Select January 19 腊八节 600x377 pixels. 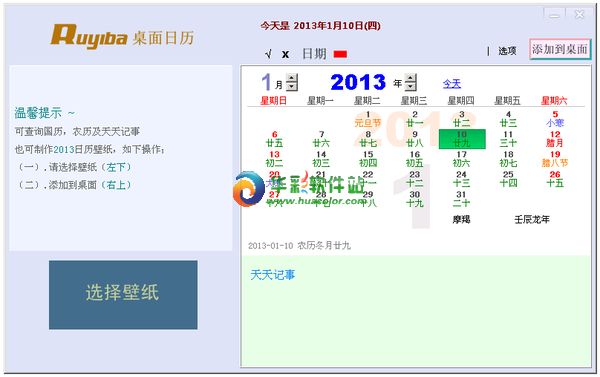[x=555, y=159]
